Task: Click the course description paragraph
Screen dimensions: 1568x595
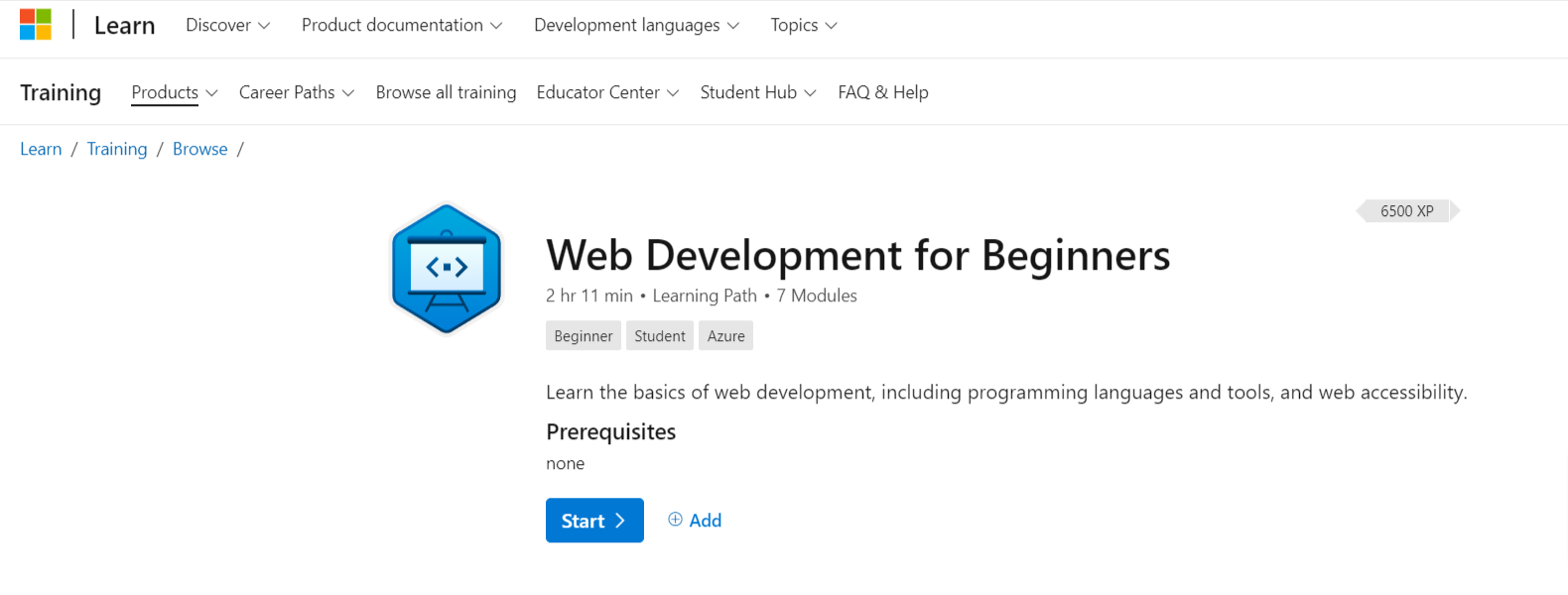Action: click(x=1006, y=392)
